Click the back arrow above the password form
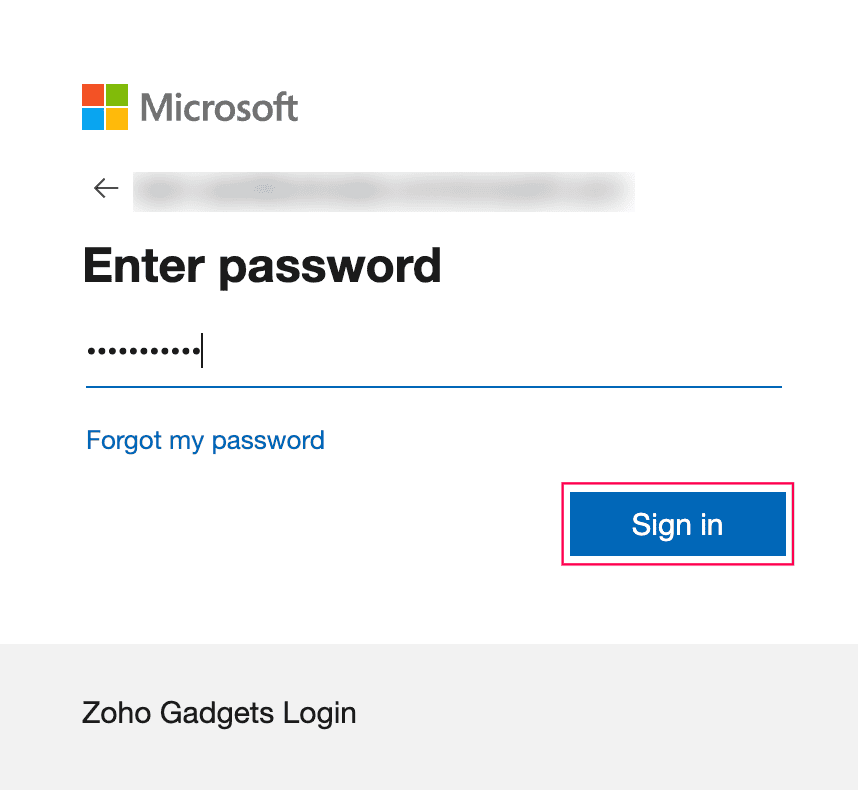This screenshot has height=790, width=858. (x=105, y=188)
